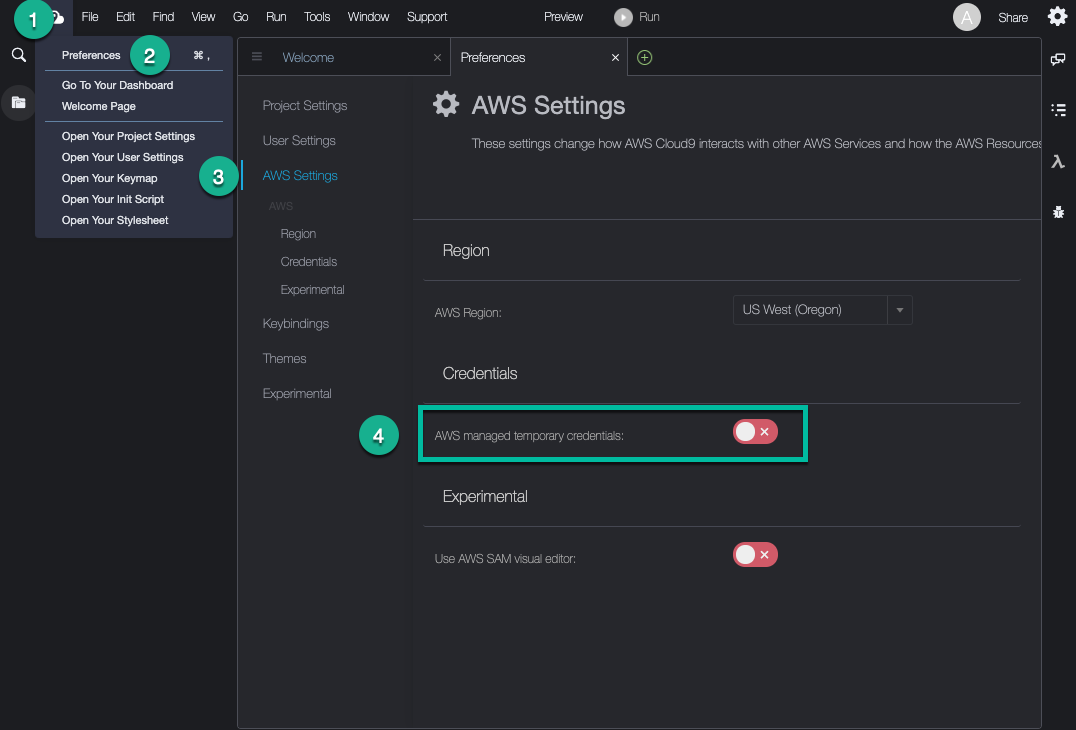Open the Find menu
Screen dimensions: 1076x730
tap(163, 17)
